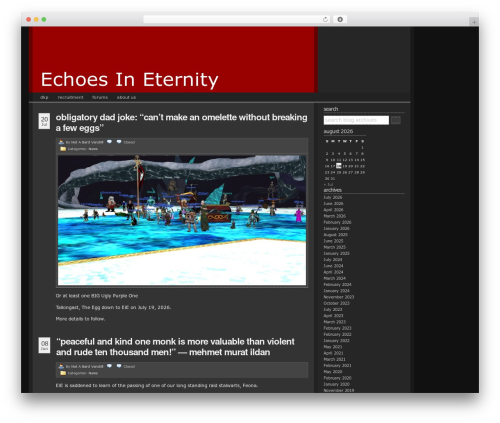Open the July 2026 archive

333,197
